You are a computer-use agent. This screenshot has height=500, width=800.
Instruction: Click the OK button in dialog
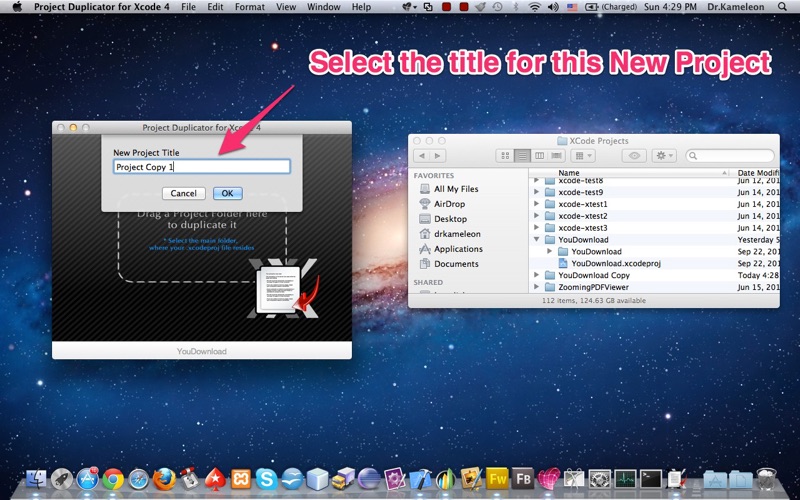pos(228,193)
